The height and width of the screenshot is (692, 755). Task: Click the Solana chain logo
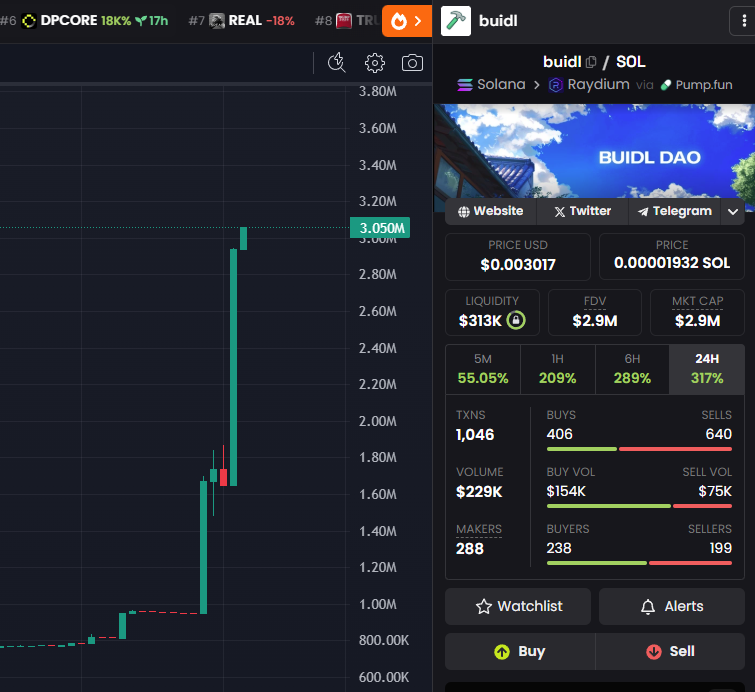click(465, 85)
